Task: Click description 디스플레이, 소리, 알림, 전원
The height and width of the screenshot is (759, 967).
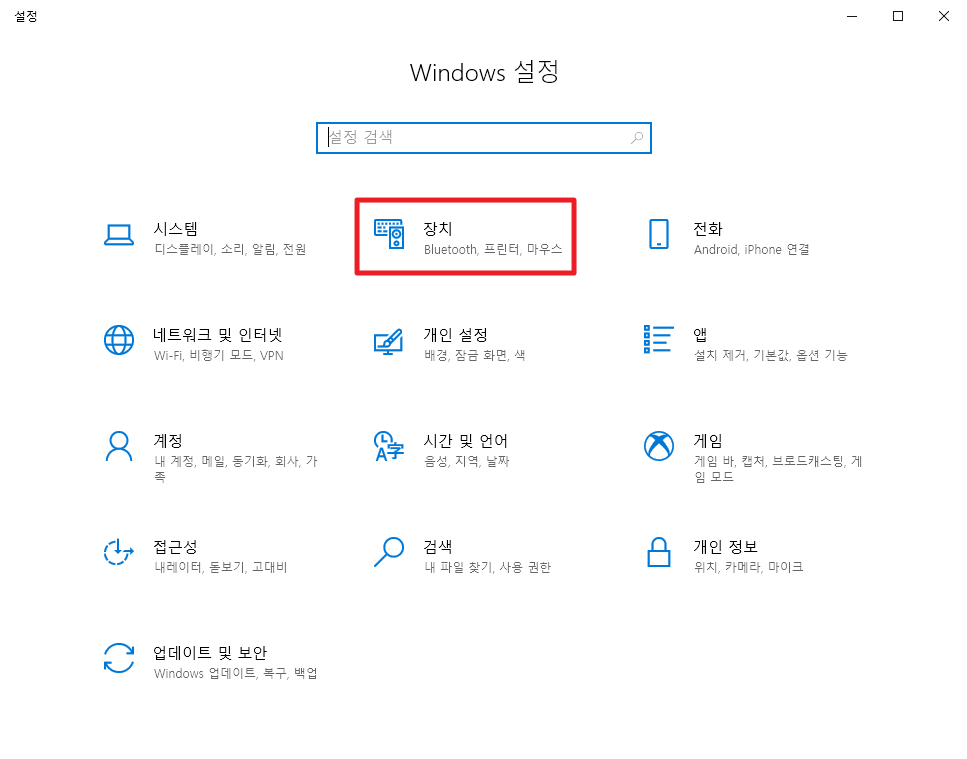Action: 230,249
